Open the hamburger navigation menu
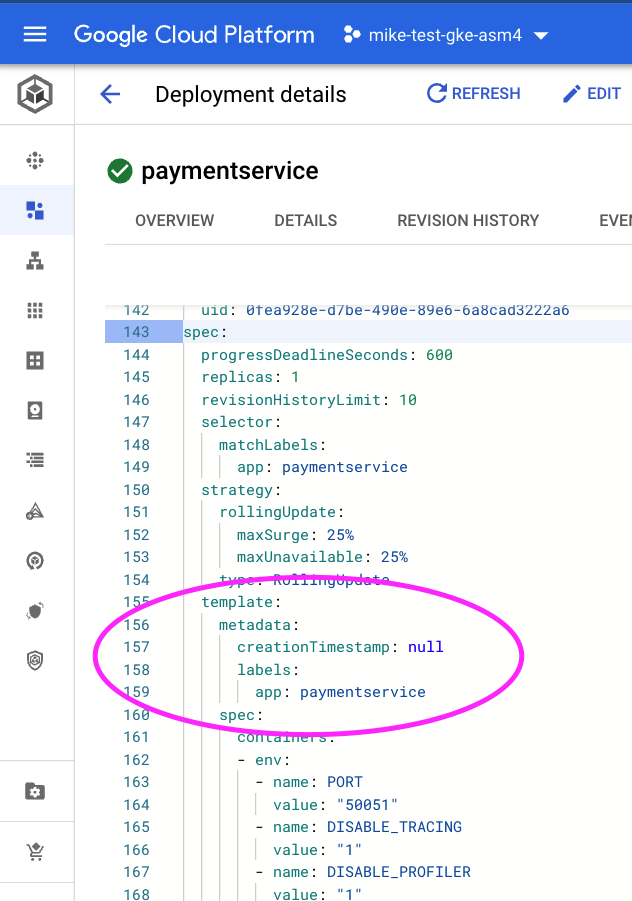 click(x=34, y=34)
